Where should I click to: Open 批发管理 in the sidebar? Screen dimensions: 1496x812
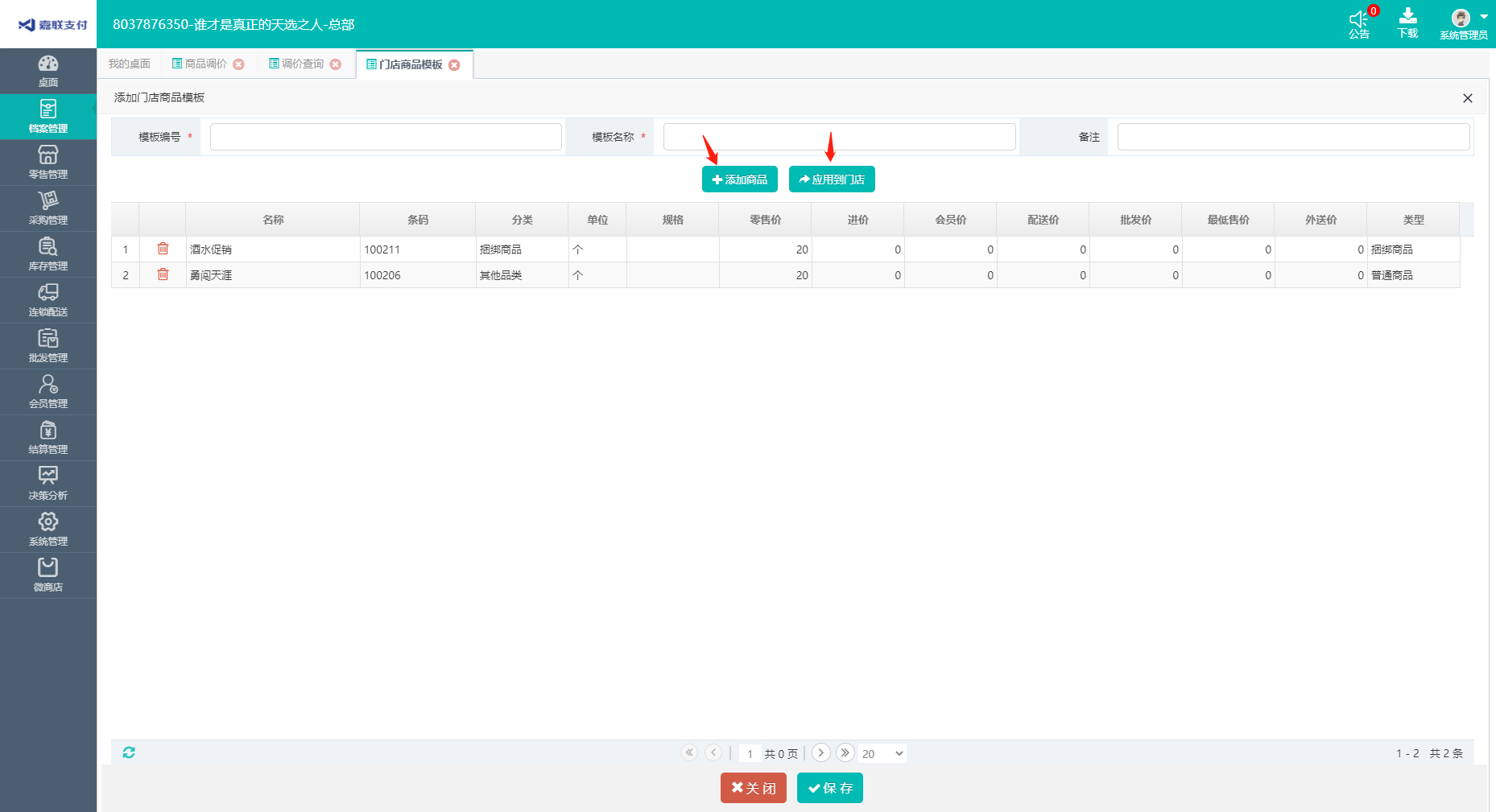pos(48,347)
